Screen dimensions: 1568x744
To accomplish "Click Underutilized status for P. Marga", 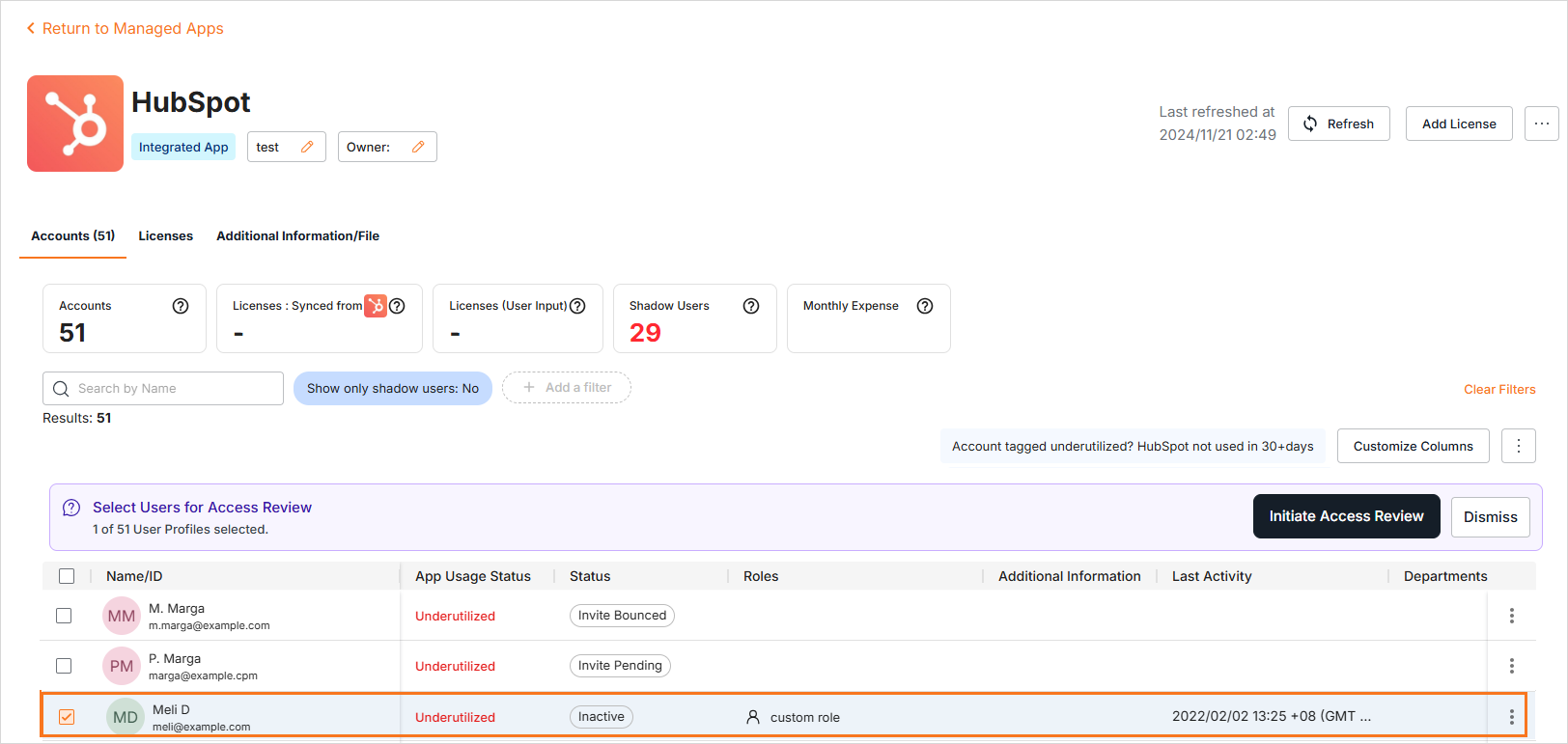I will point(455,666).
